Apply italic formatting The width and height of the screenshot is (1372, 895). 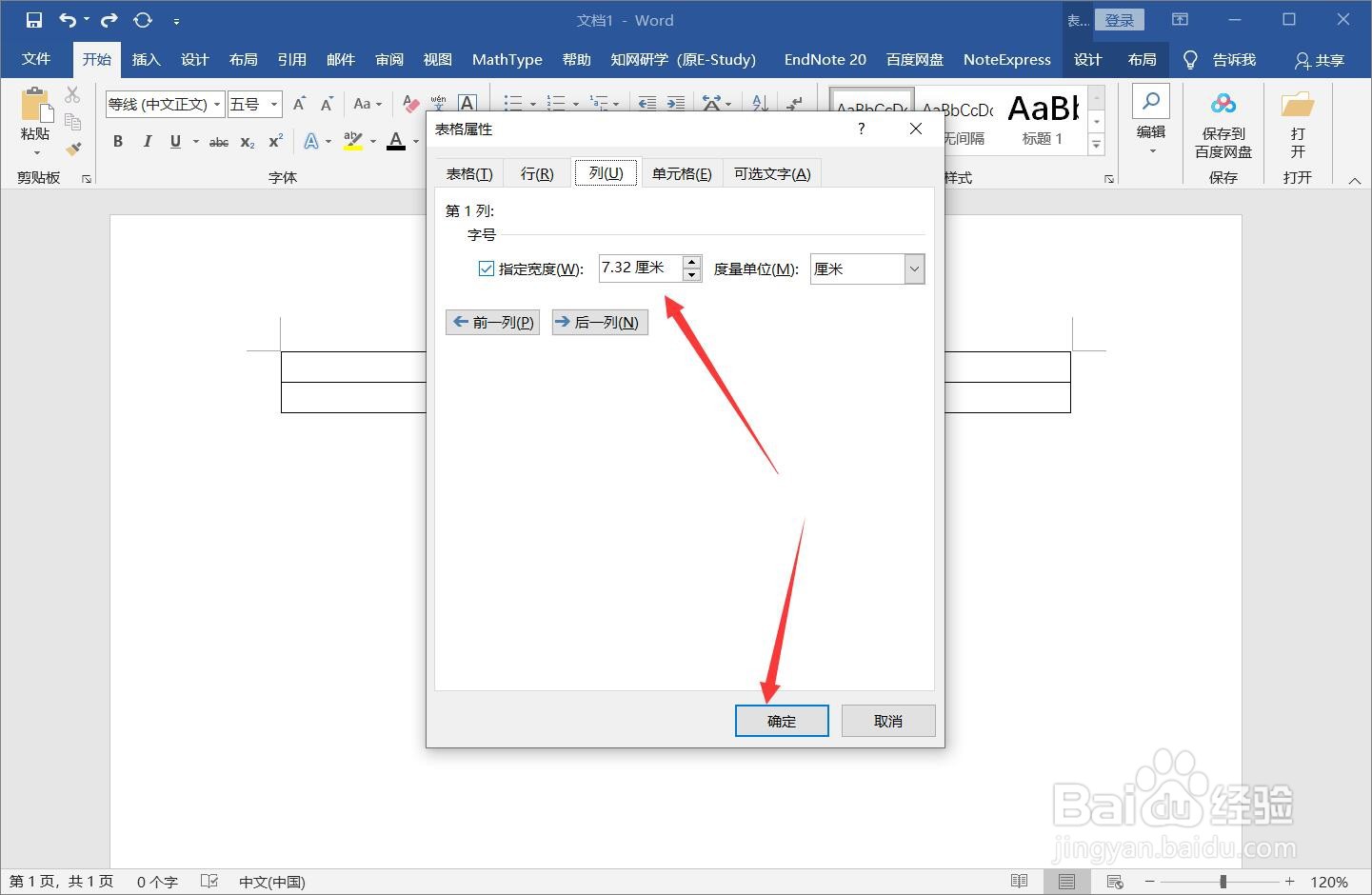point(147,141)
